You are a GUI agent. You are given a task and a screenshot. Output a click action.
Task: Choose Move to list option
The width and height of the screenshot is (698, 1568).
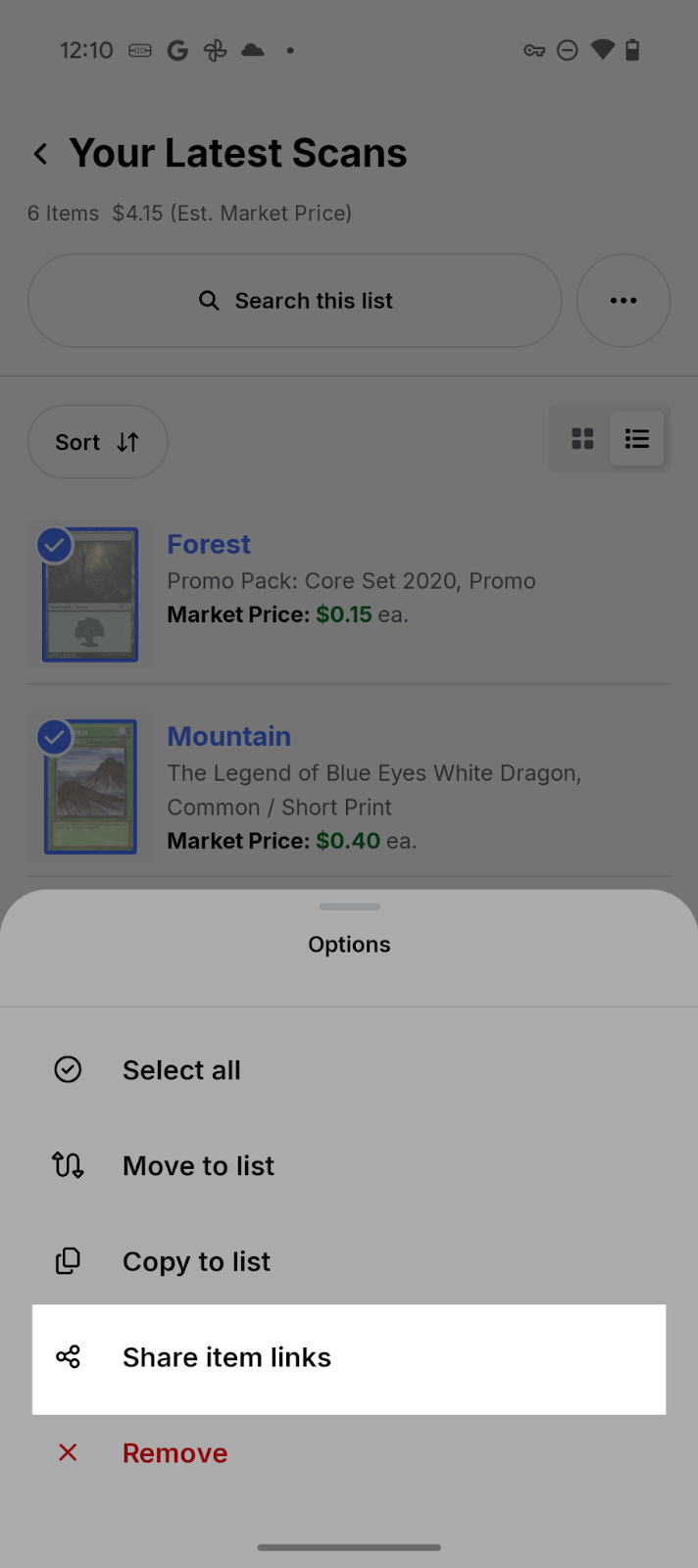click(x=198, y=1166)
